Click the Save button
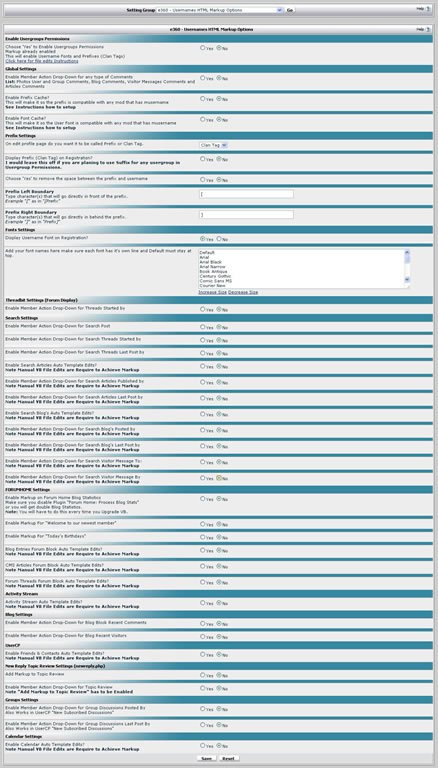This screenshot has height=768, width=438. [x=207, y=758]
